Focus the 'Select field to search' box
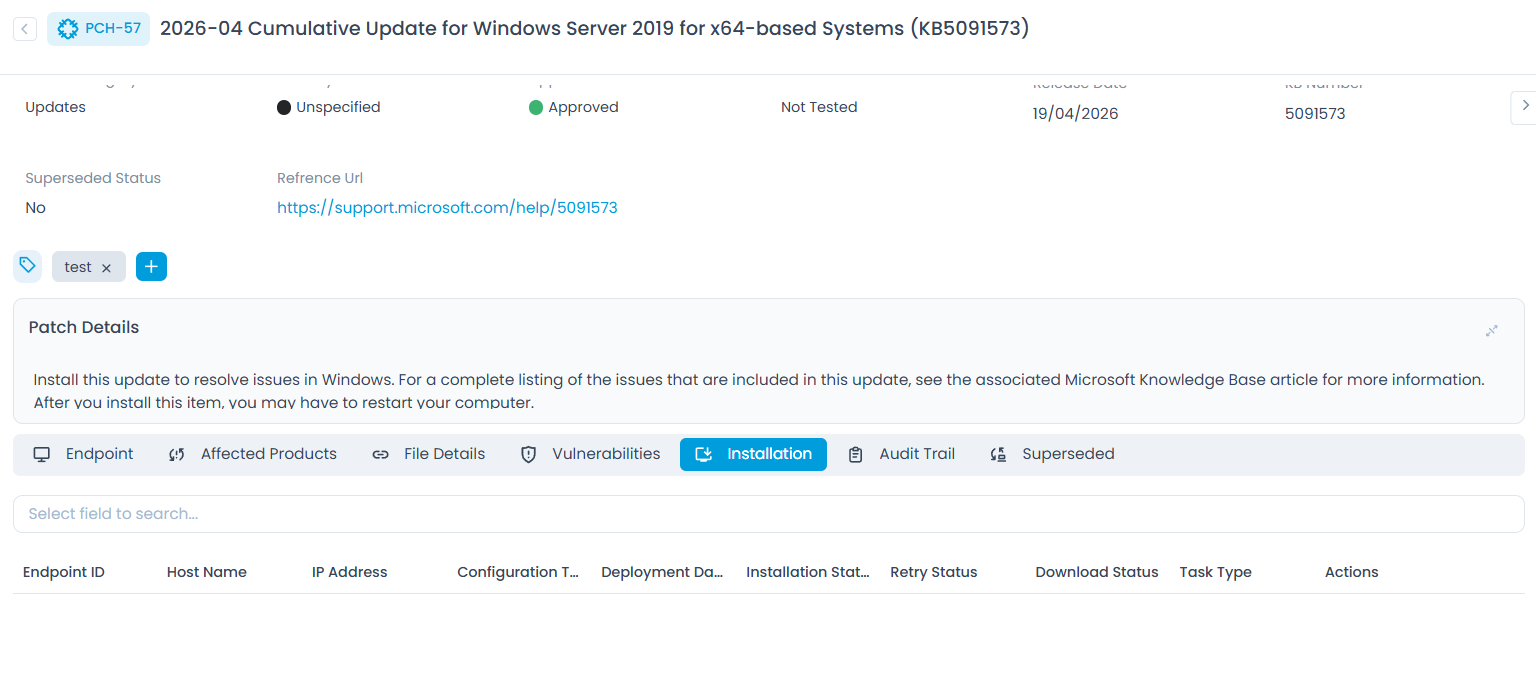 coord(768,514)
